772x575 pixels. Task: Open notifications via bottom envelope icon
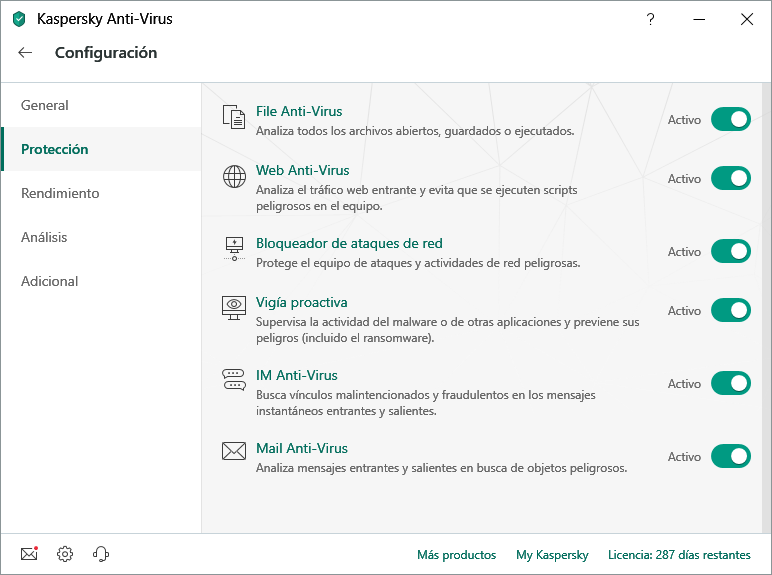coord(29,554)
